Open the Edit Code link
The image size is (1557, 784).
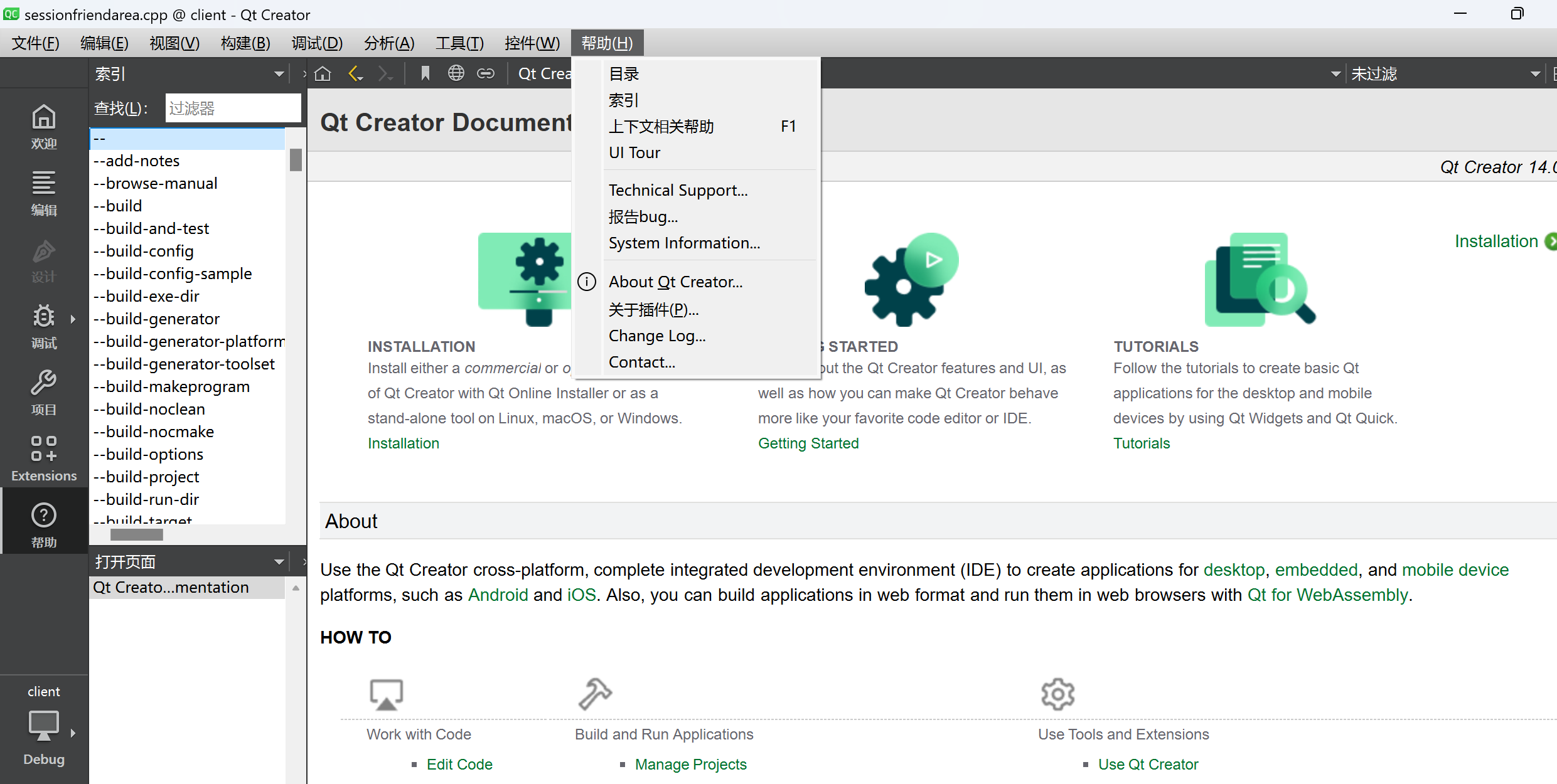point(459,765)
